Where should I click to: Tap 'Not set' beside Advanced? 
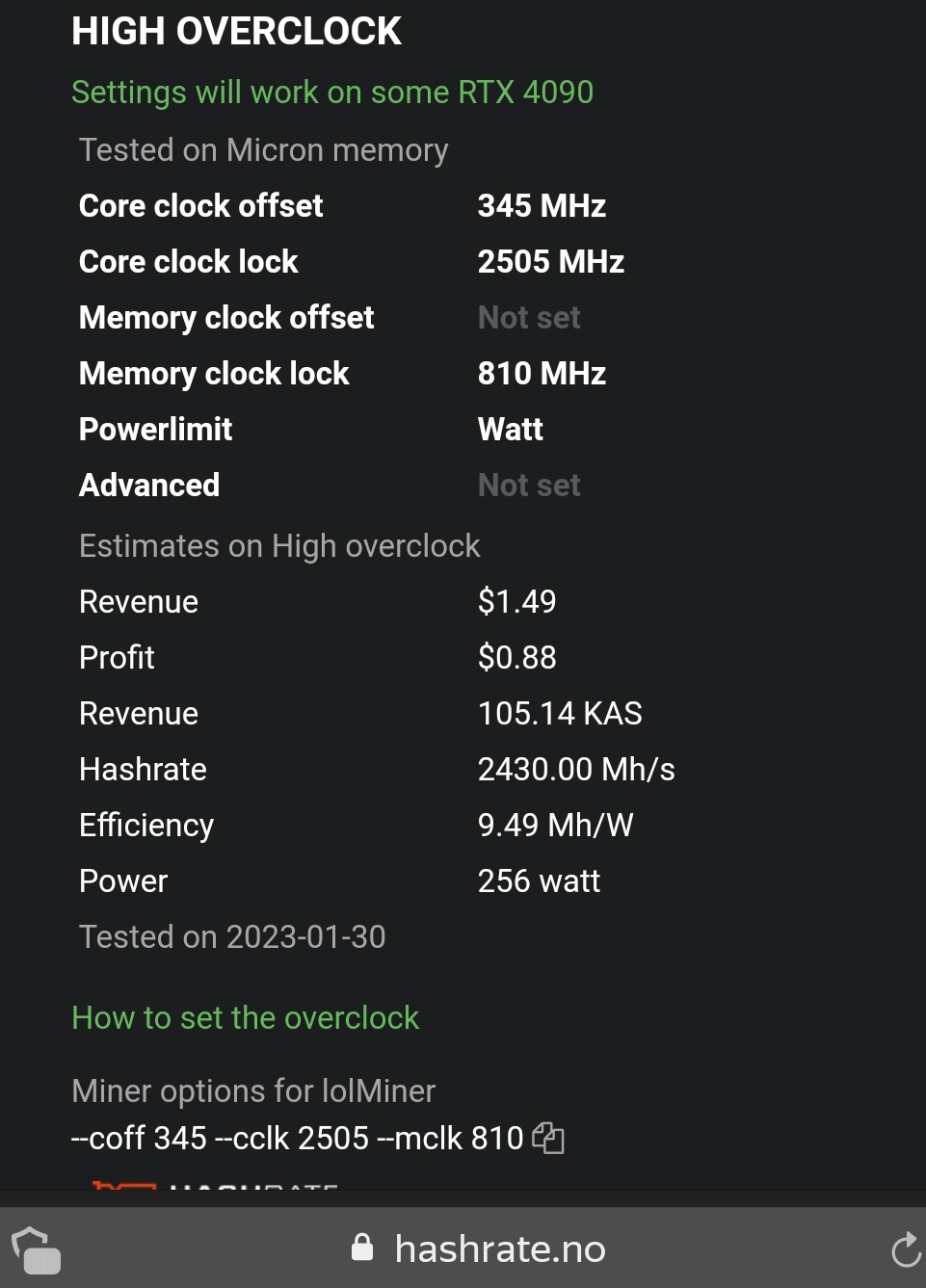pyautogui.click(x=529, y=486)
